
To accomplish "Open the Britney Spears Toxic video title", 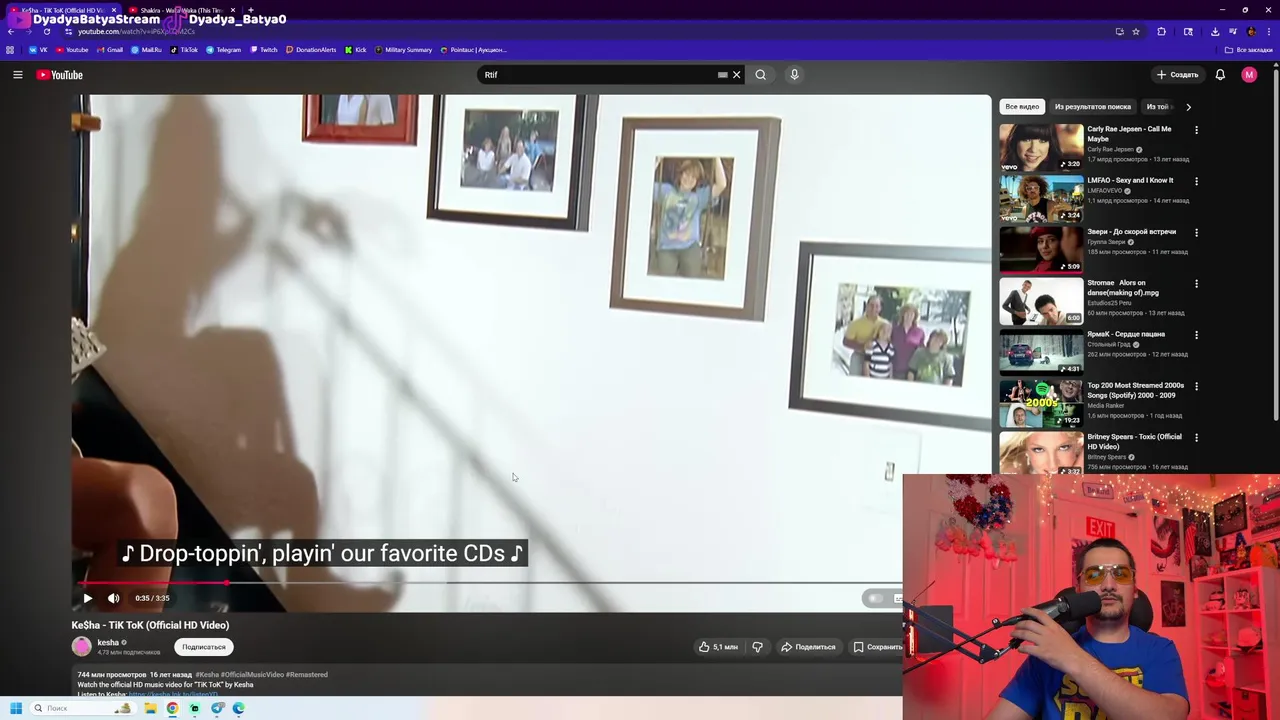I will (1134, 442).
